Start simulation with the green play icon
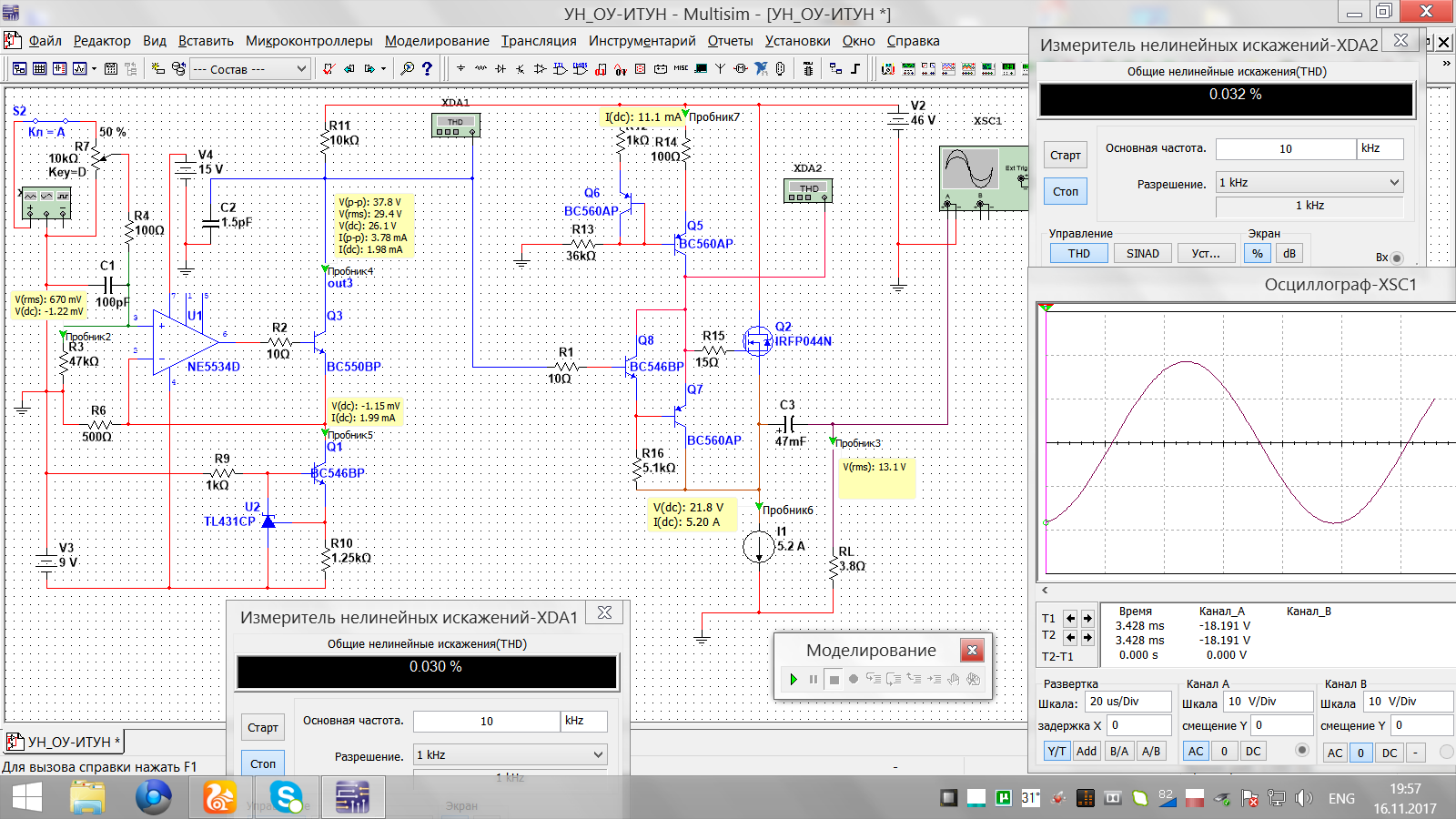The width and height of the screenshot is (1456, 819). pos(794,679)
